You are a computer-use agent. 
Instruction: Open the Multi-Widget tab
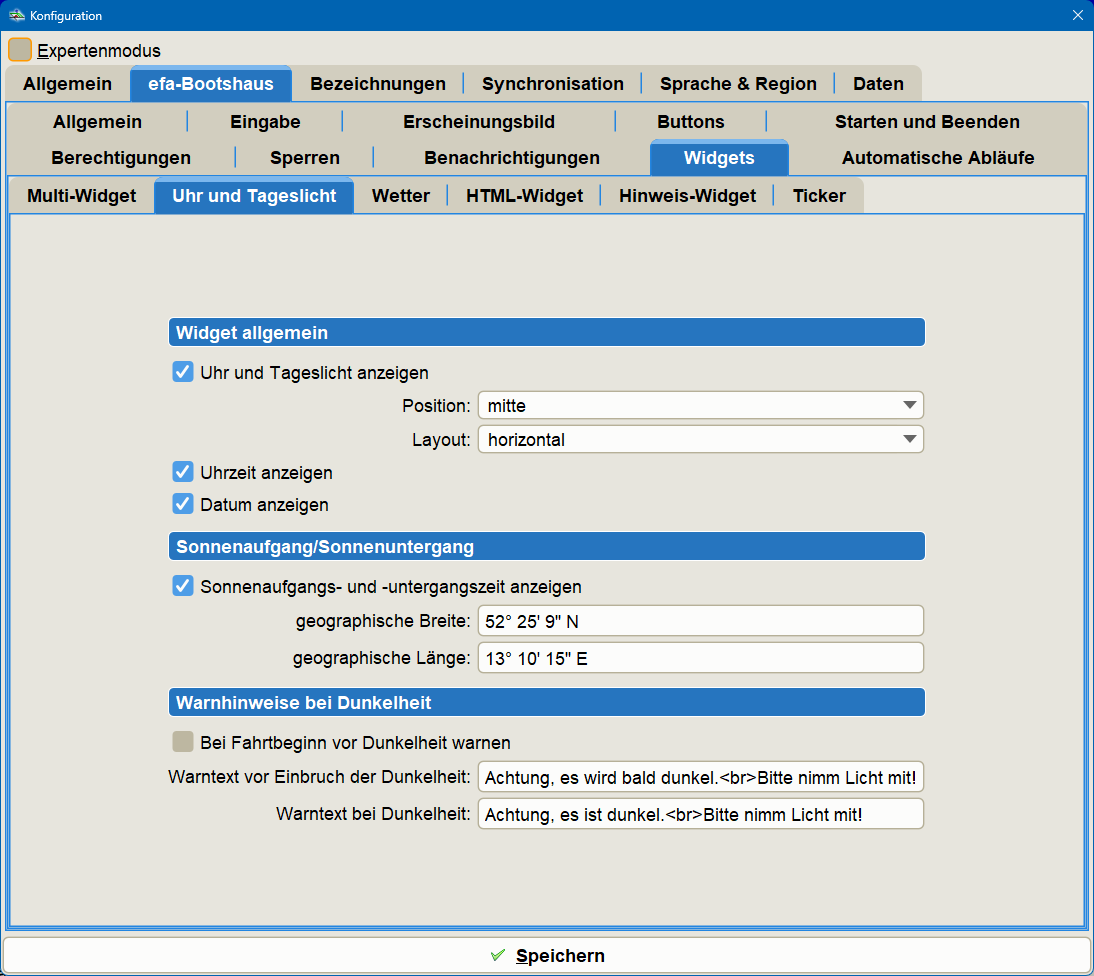(81, 196)
